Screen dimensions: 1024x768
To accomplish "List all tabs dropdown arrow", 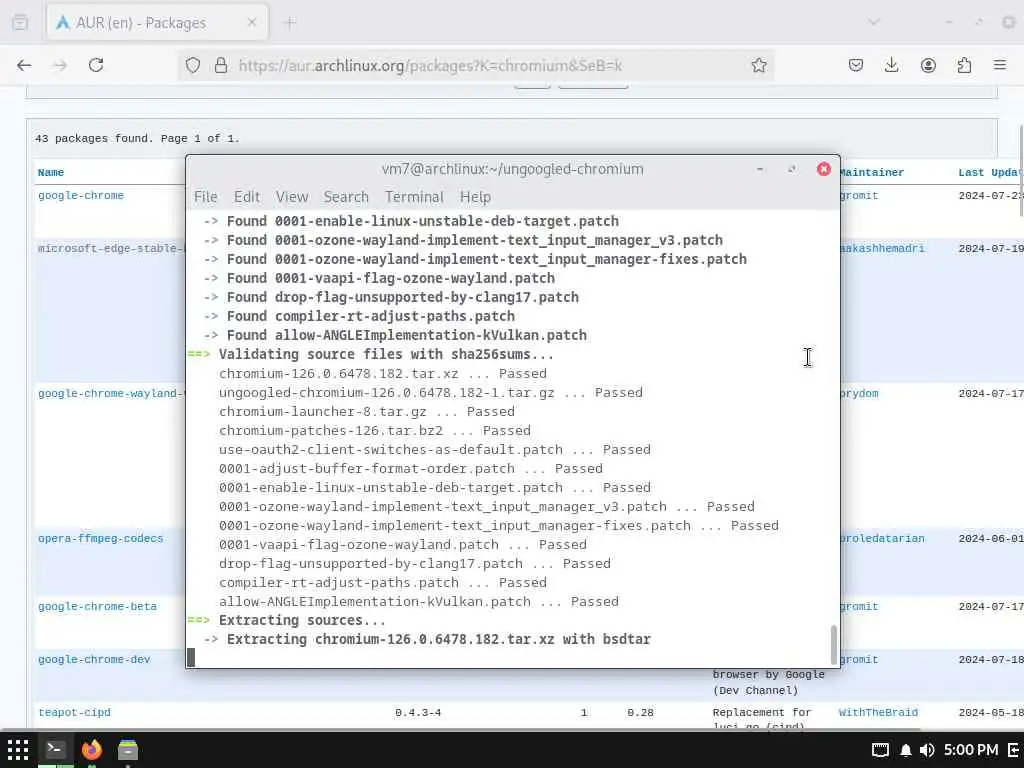I will click(873, 23).
